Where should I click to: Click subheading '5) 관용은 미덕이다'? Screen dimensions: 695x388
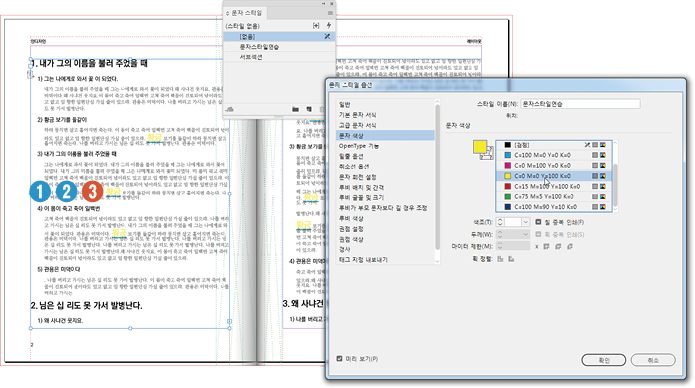59,269
